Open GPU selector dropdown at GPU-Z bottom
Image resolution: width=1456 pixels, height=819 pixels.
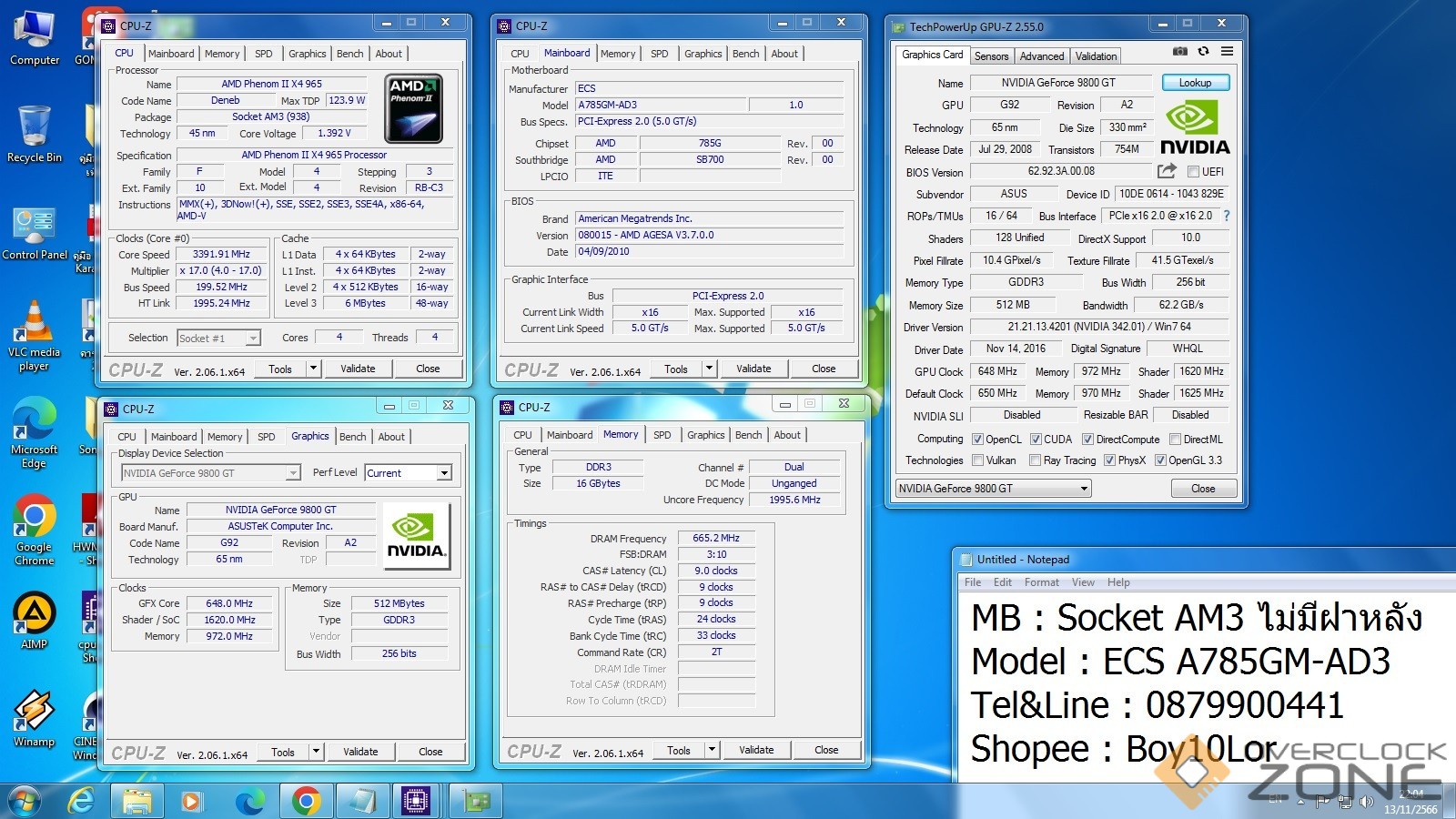994,489
